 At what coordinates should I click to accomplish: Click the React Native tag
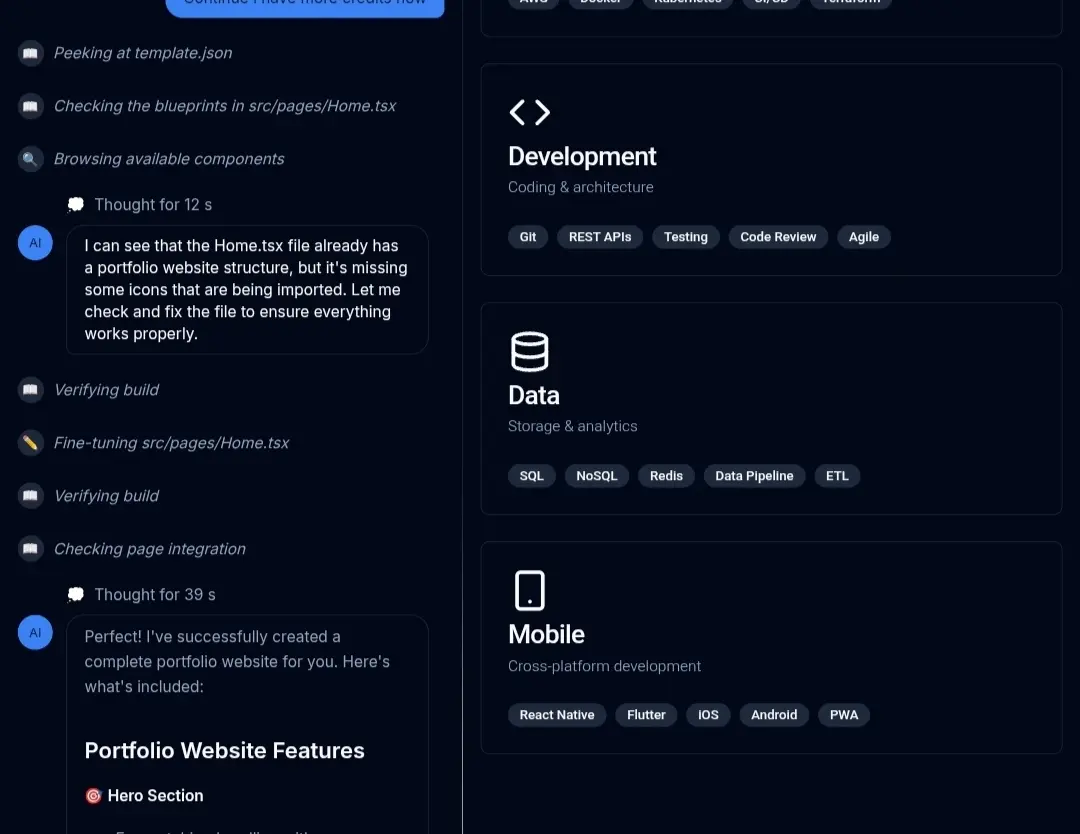pos(557,715)
